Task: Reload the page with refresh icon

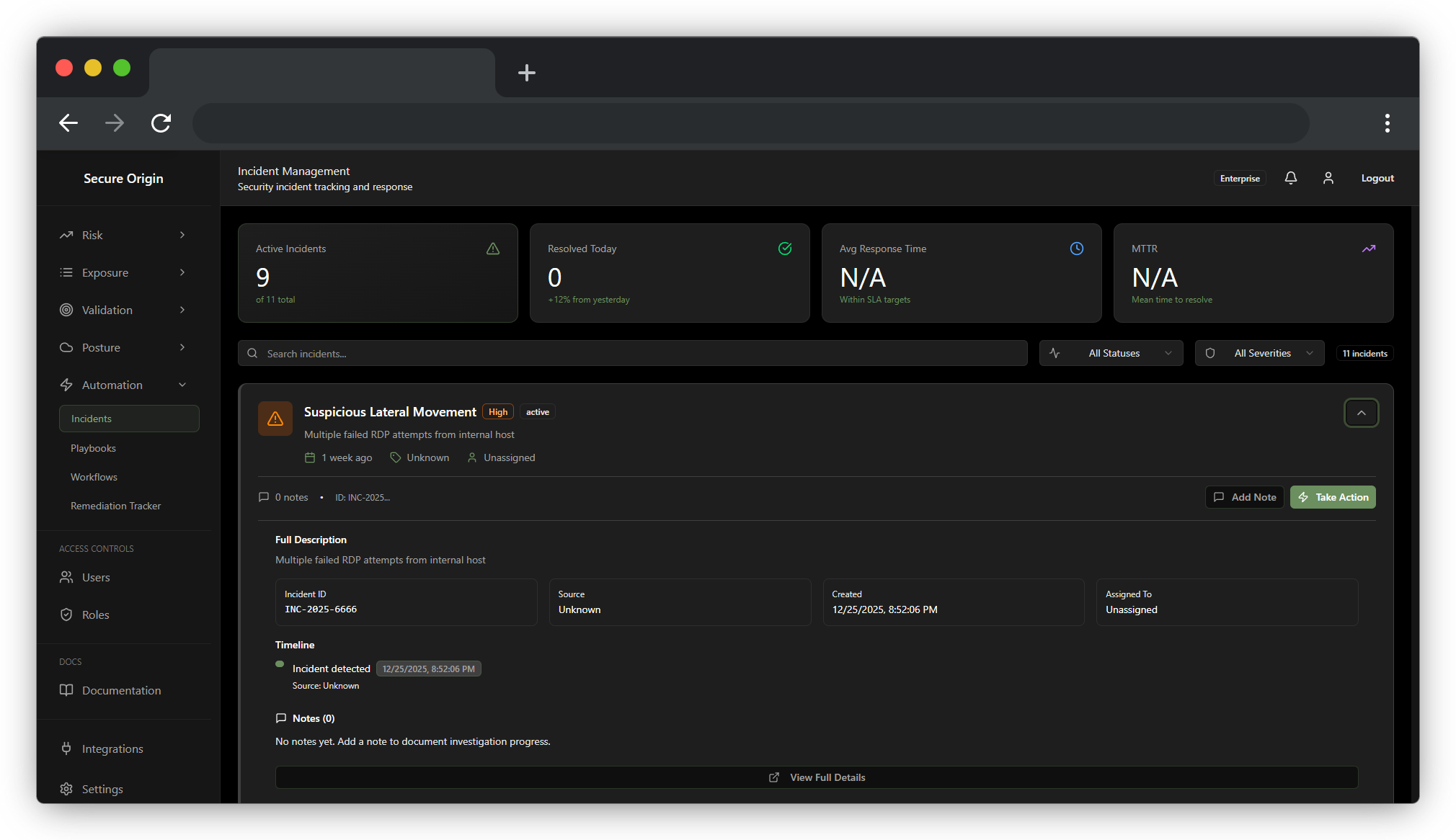Action: (161, 123)
